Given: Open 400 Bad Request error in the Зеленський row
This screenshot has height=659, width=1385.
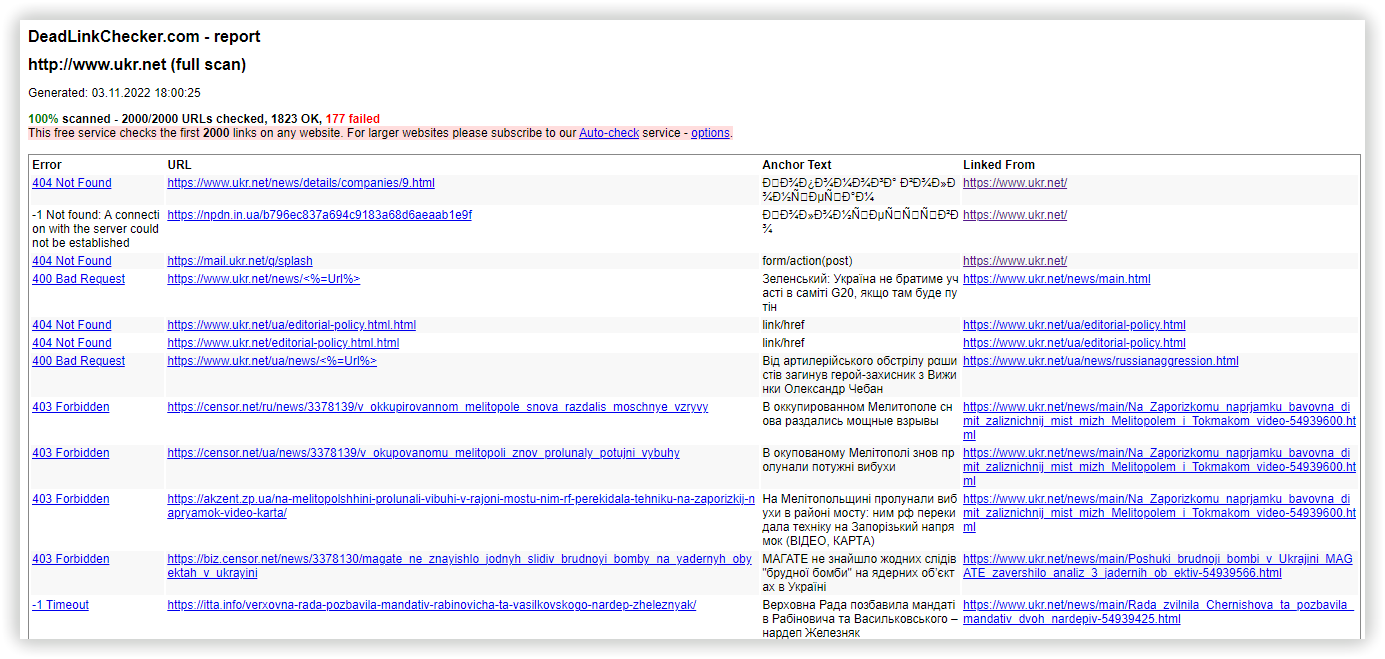Looking at the screenshot, I should [x=79, y=279].
